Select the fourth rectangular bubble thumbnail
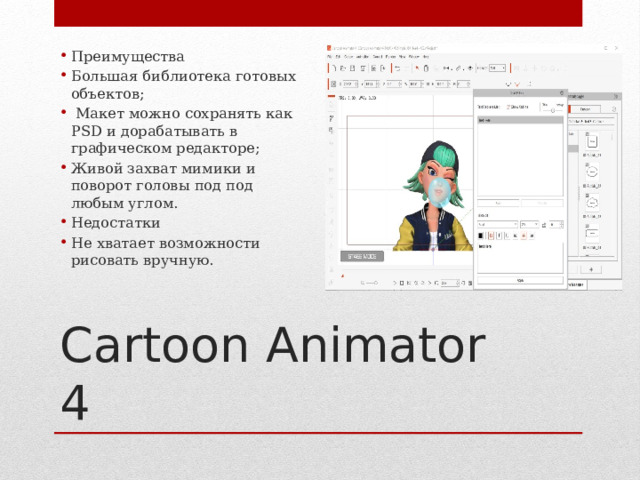Screen dimensions: 640x480 pyautogui.click(x=592, y=234)
